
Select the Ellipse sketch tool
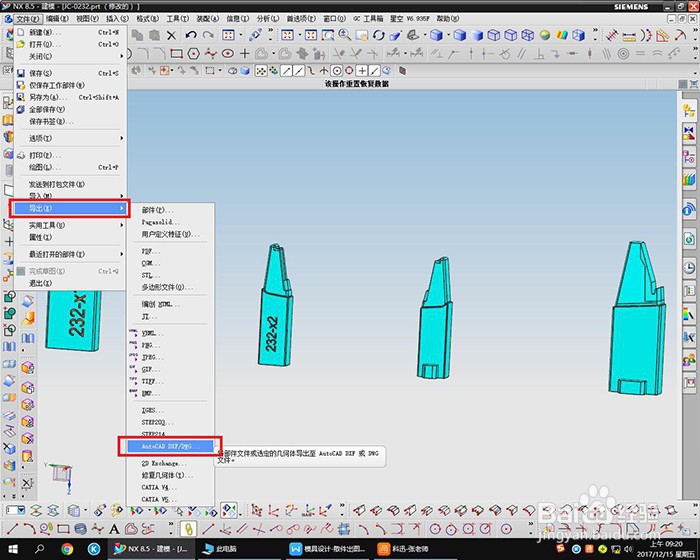pyautogui.click(x=228, y=54)
